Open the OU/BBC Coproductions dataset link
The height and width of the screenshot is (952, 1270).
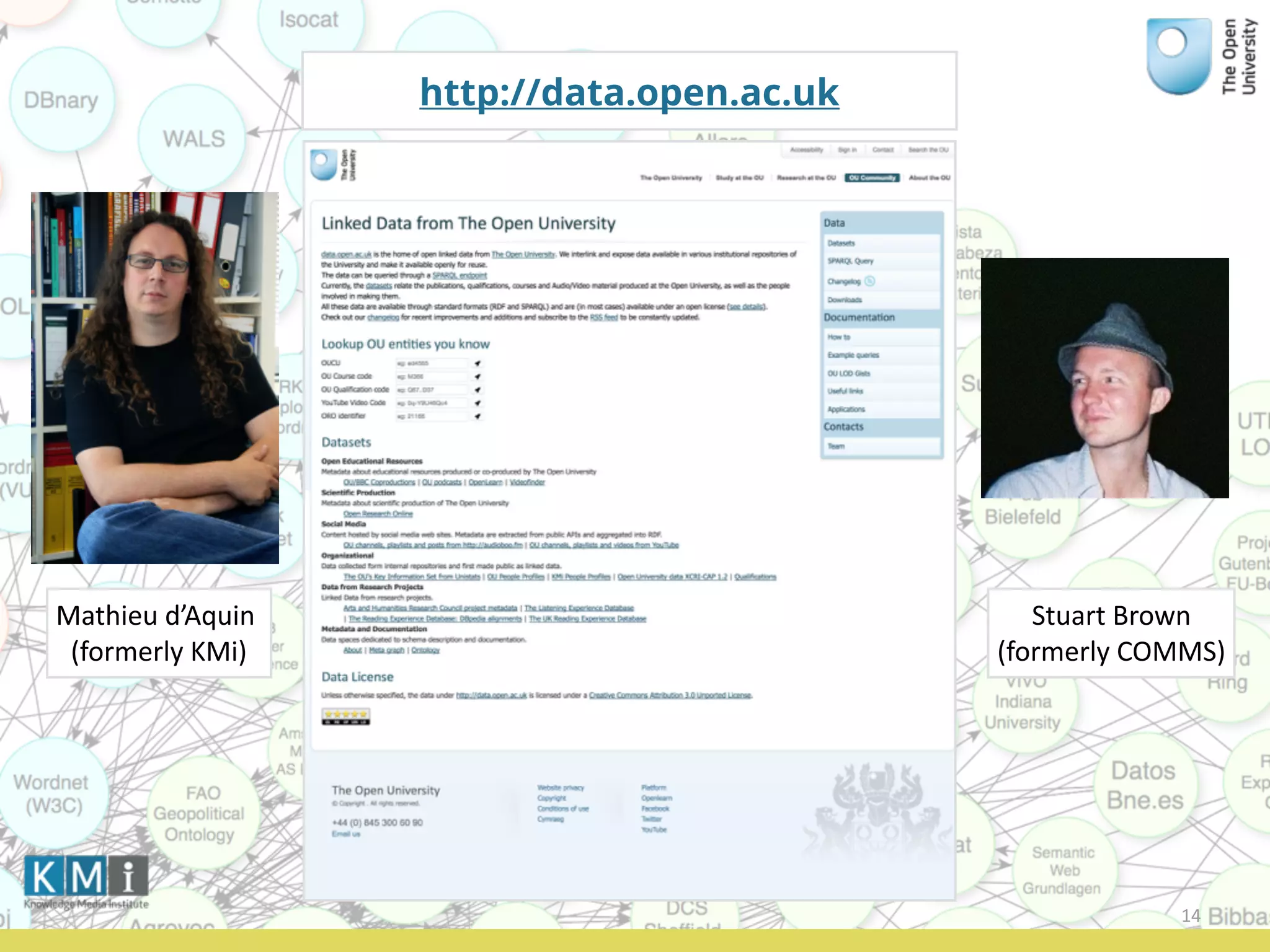coord(380,482)
